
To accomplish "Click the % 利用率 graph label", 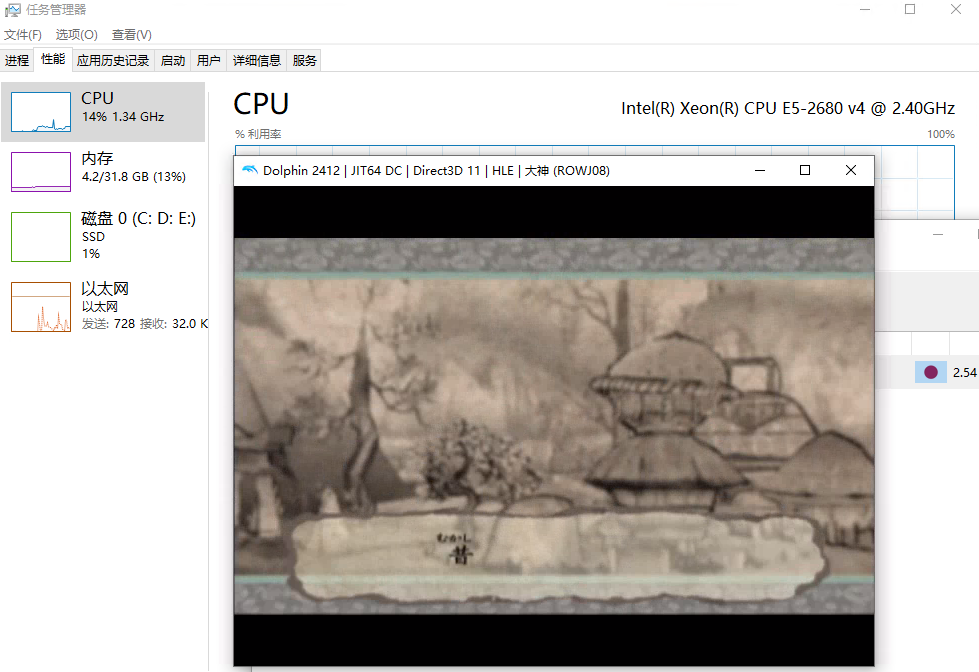I will (258, 134).
